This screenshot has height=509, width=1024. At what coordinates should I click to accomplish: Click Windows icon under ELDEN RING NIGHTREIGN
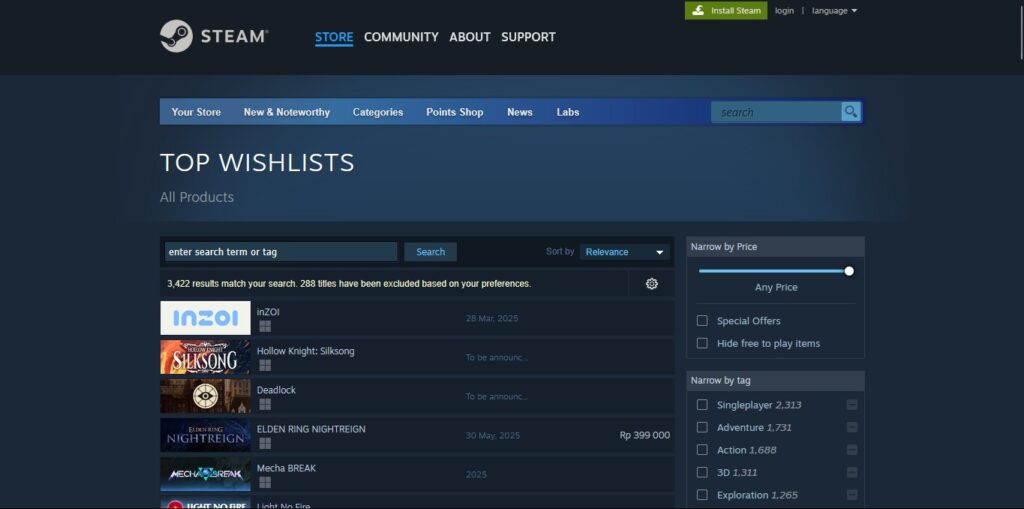[264, 443]
